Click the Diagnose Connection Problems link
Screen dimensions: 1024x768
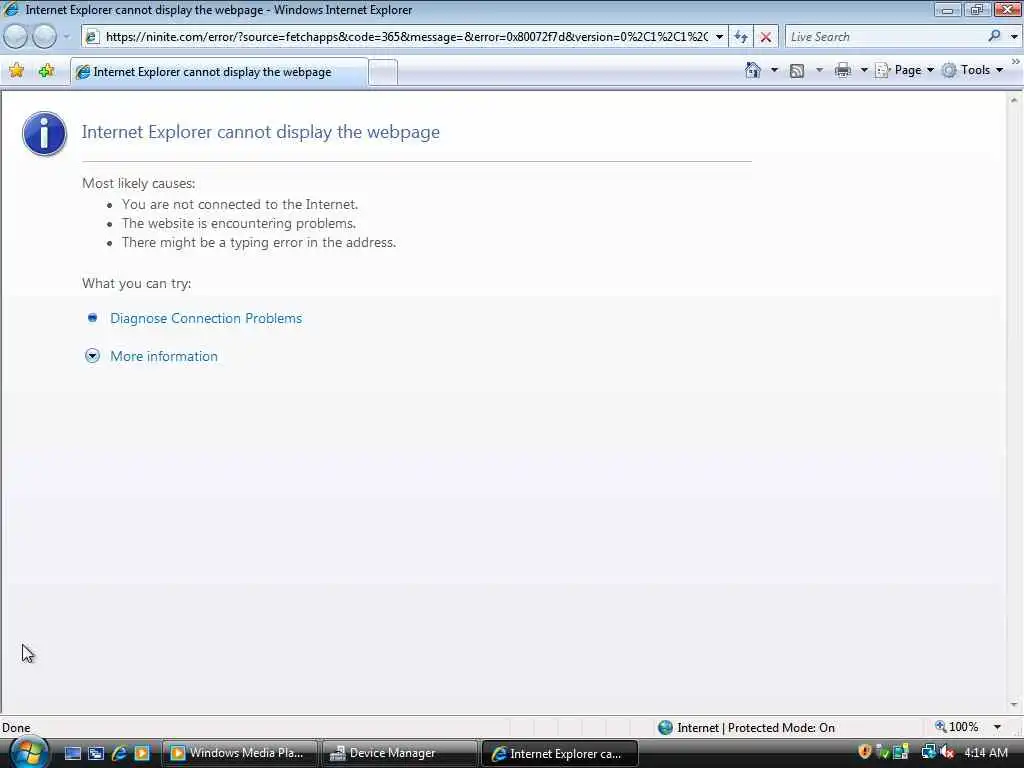[x=206, y=318]
